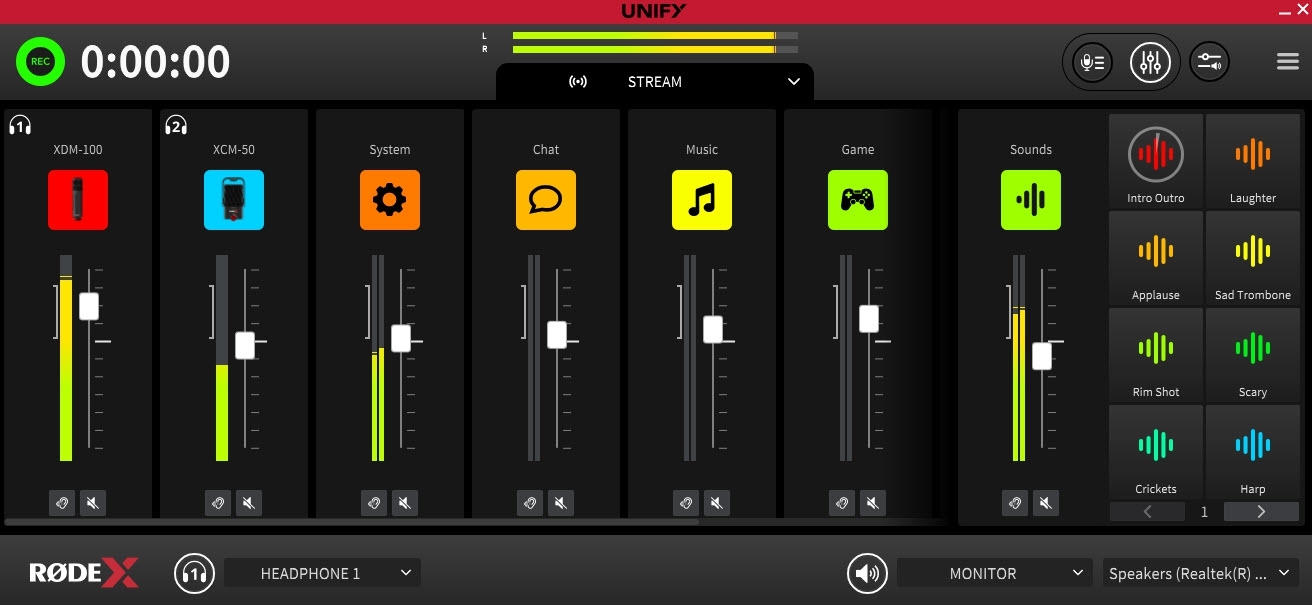Click the red XDM-100 microphone channel icon
Screen dimensions: 1312x605
(x=78, y=200)
